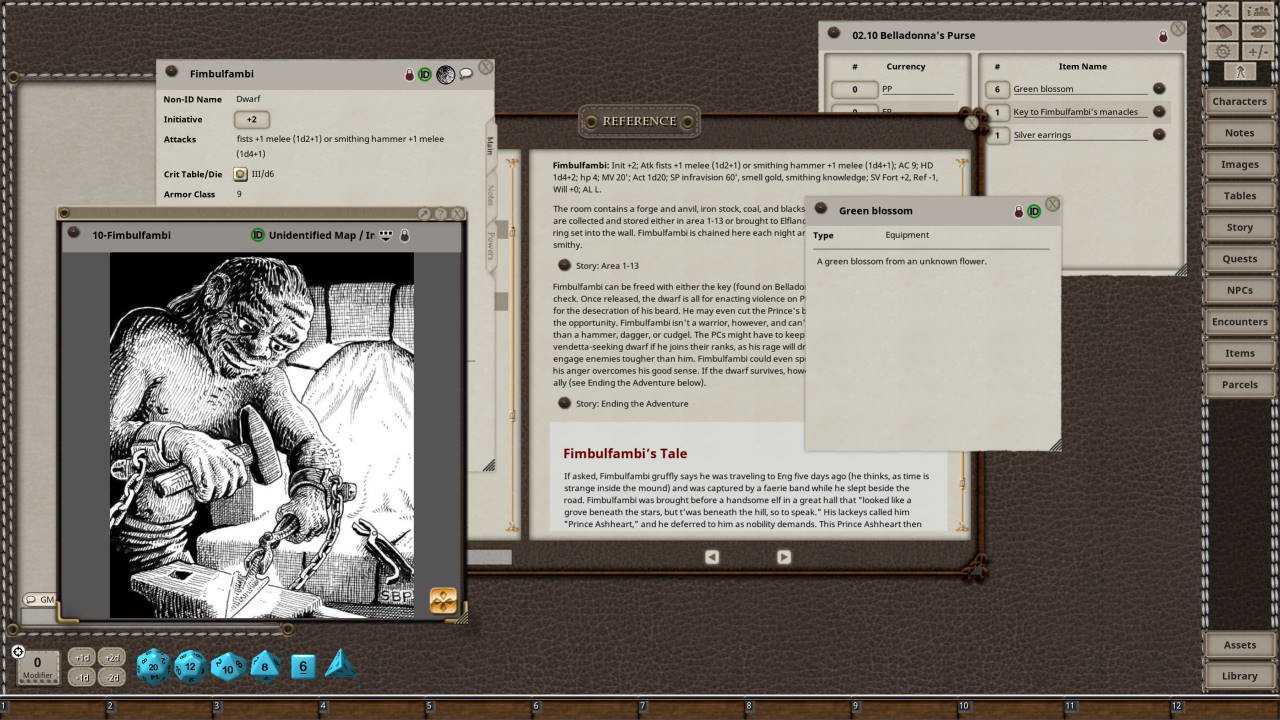
Task: Go to next reference page arrow
Action: [784, 557]
